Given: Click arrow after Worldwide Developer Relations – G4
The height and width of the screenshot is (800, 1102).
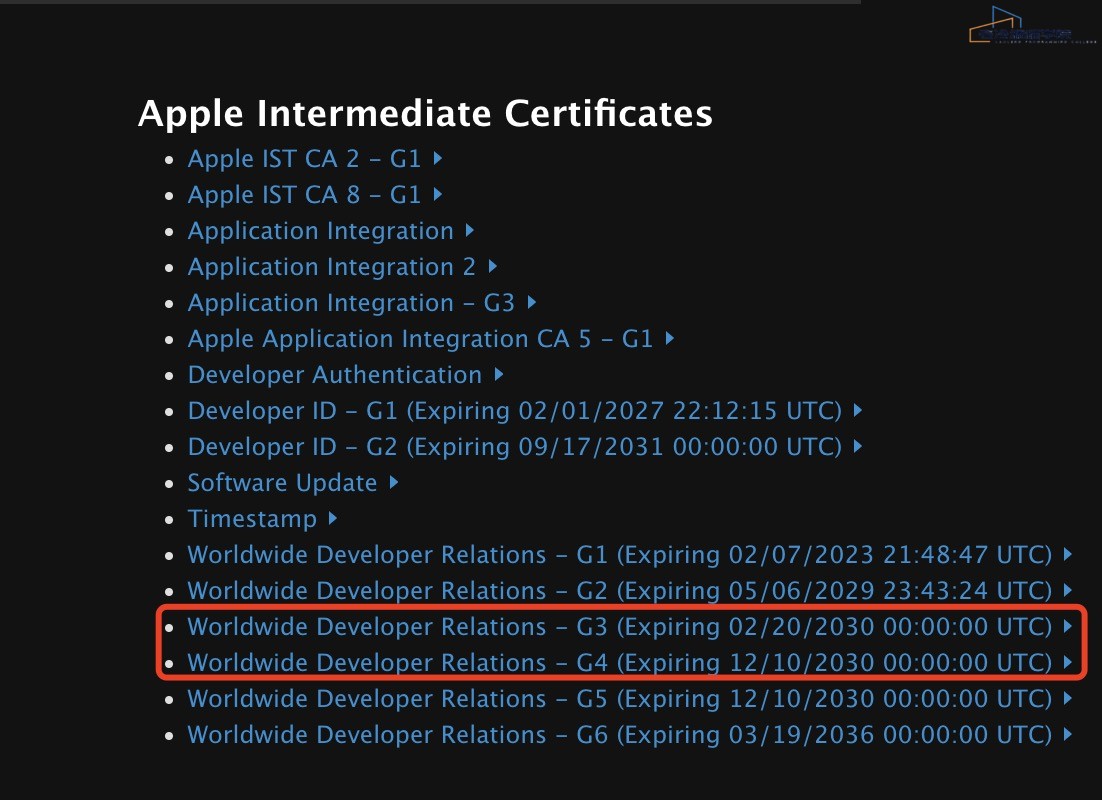Looking at the screenshot, I should (x=1068, y=662).
